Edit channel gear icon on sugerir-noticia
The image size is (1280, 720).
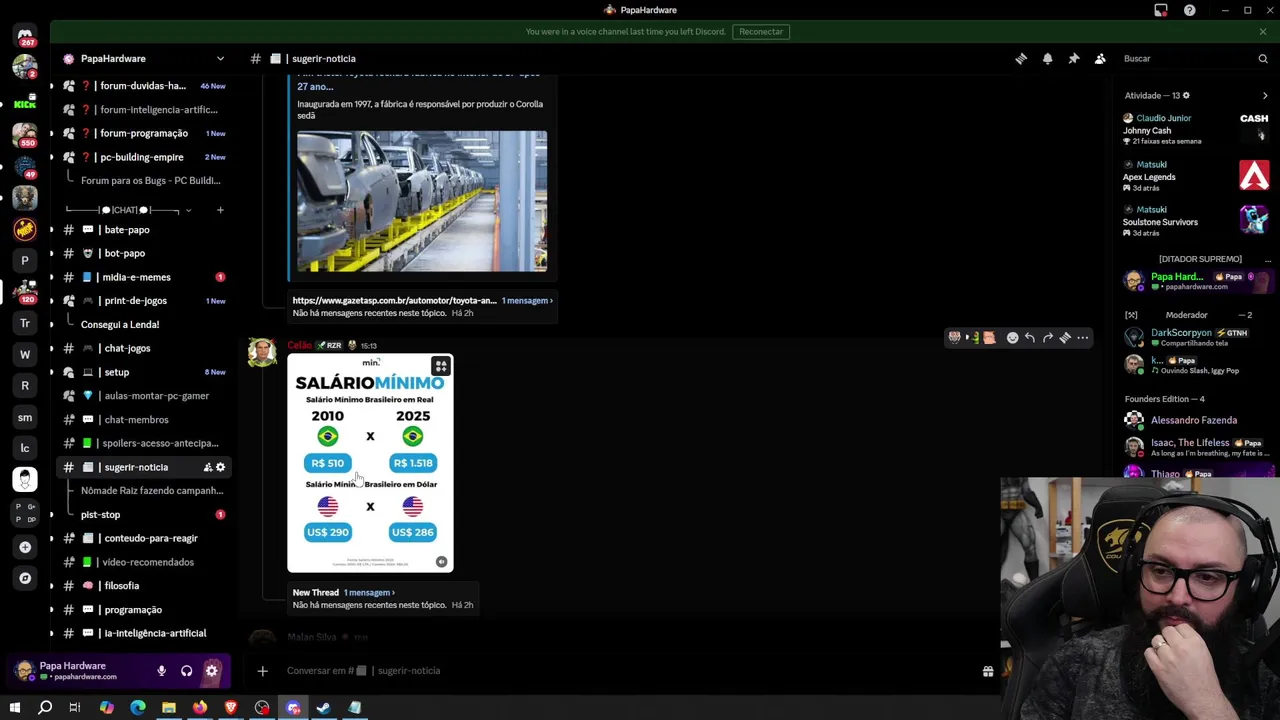[x=220, y=468]
